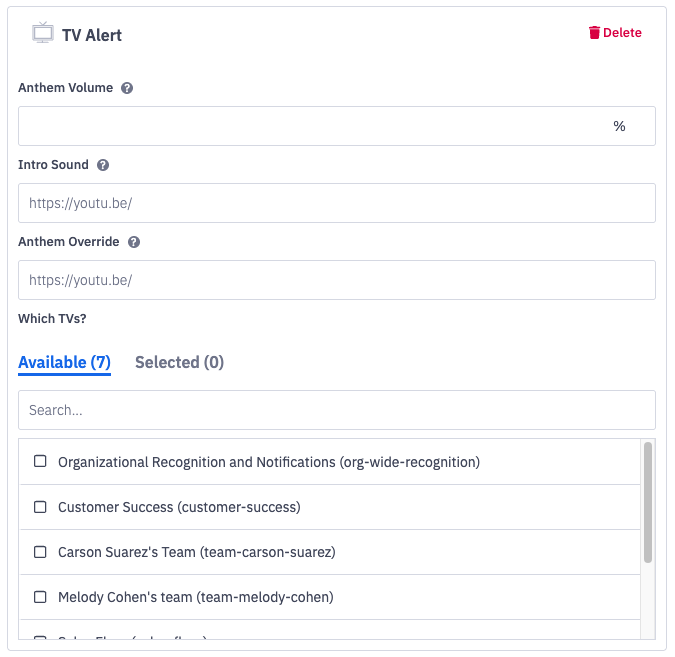The image size is (675, 657).
Task: Show help for Anthem Override
Action: (x=134, y=242)
